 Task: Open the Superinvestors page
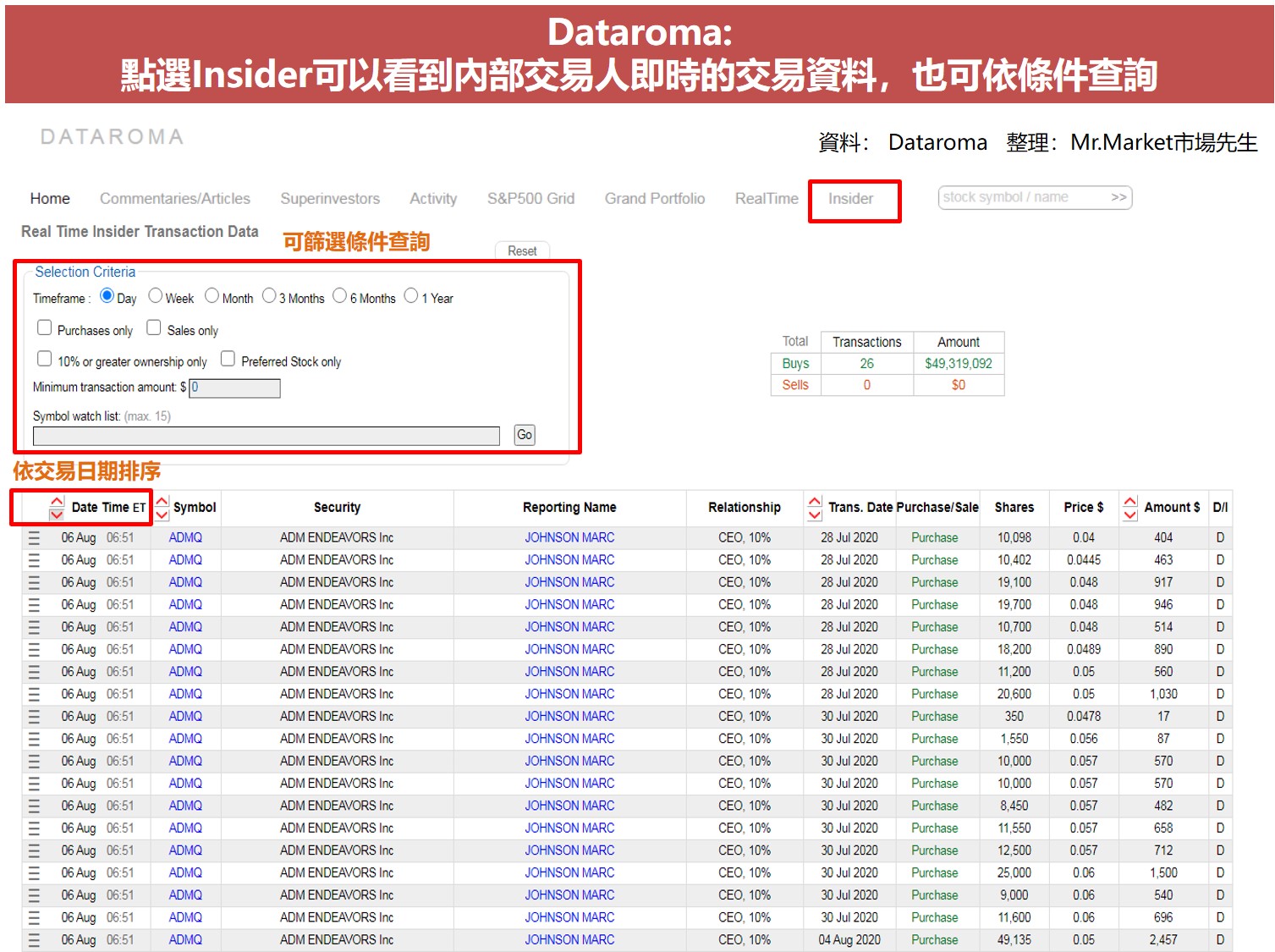(330, 199)
